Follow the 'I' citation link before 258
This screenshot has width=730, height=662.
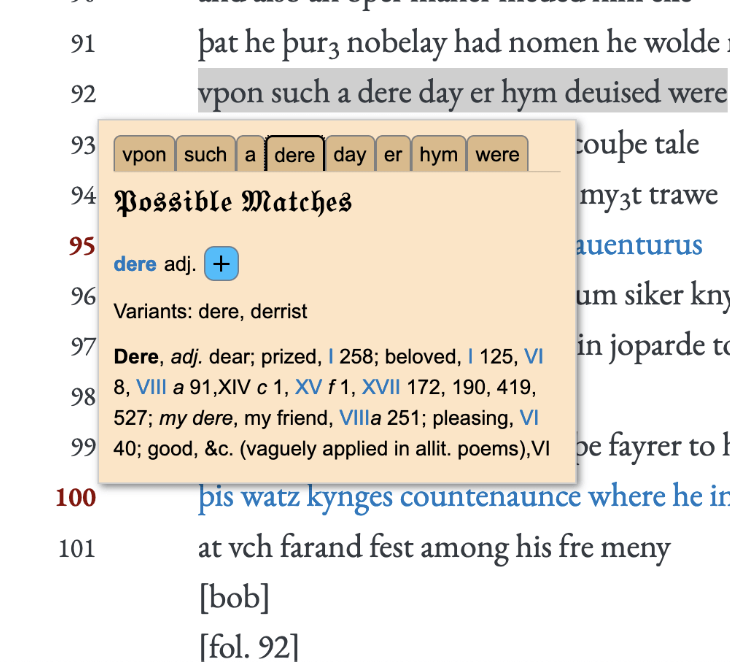click(331, 355)
